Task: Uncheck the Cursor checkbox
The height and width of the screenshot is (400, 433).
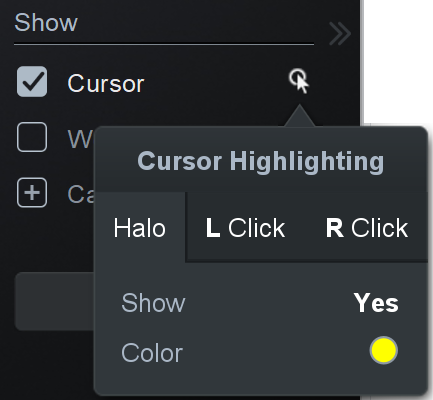Action: point(32,82)
